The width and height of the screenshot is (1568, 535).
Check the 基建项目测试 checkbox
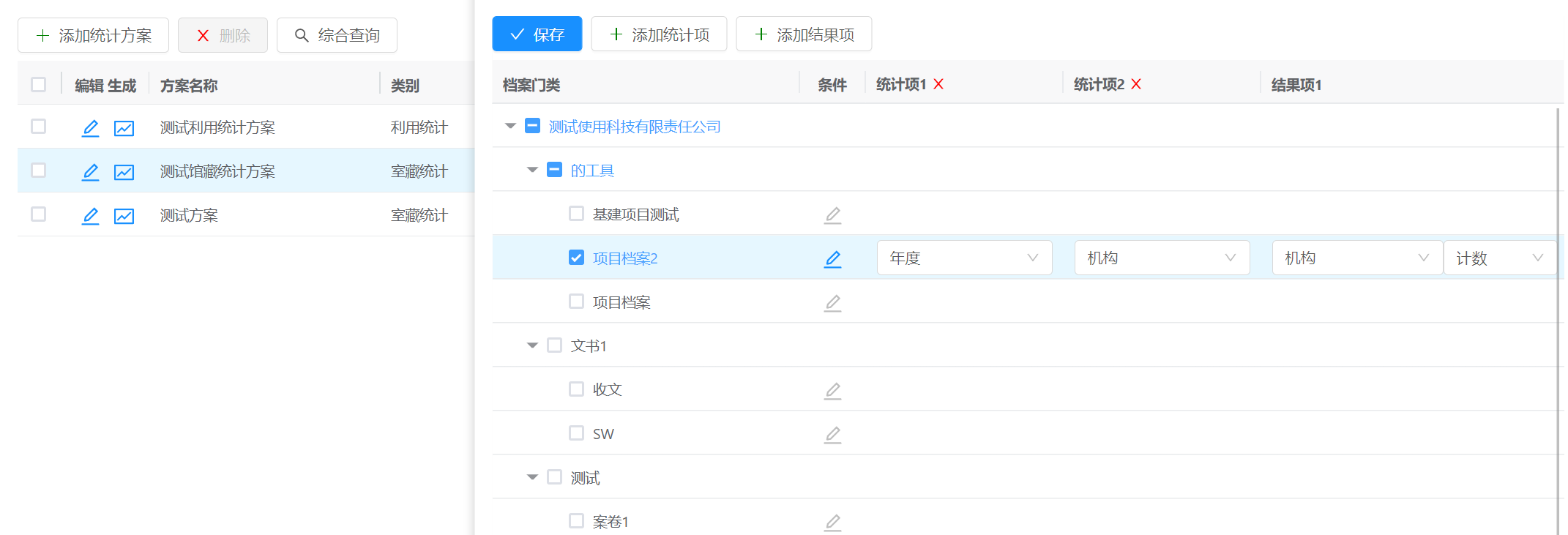(x=577, y=213)
